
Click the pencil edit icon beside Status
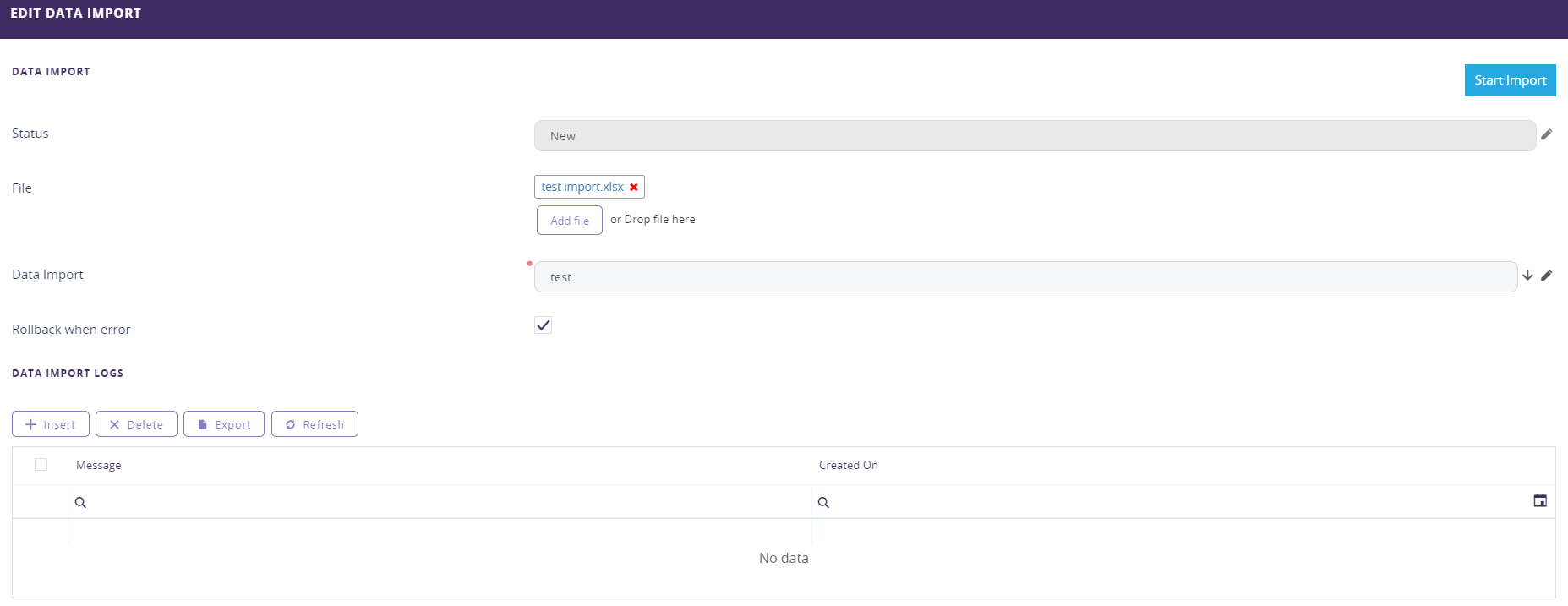(1546, 134)
